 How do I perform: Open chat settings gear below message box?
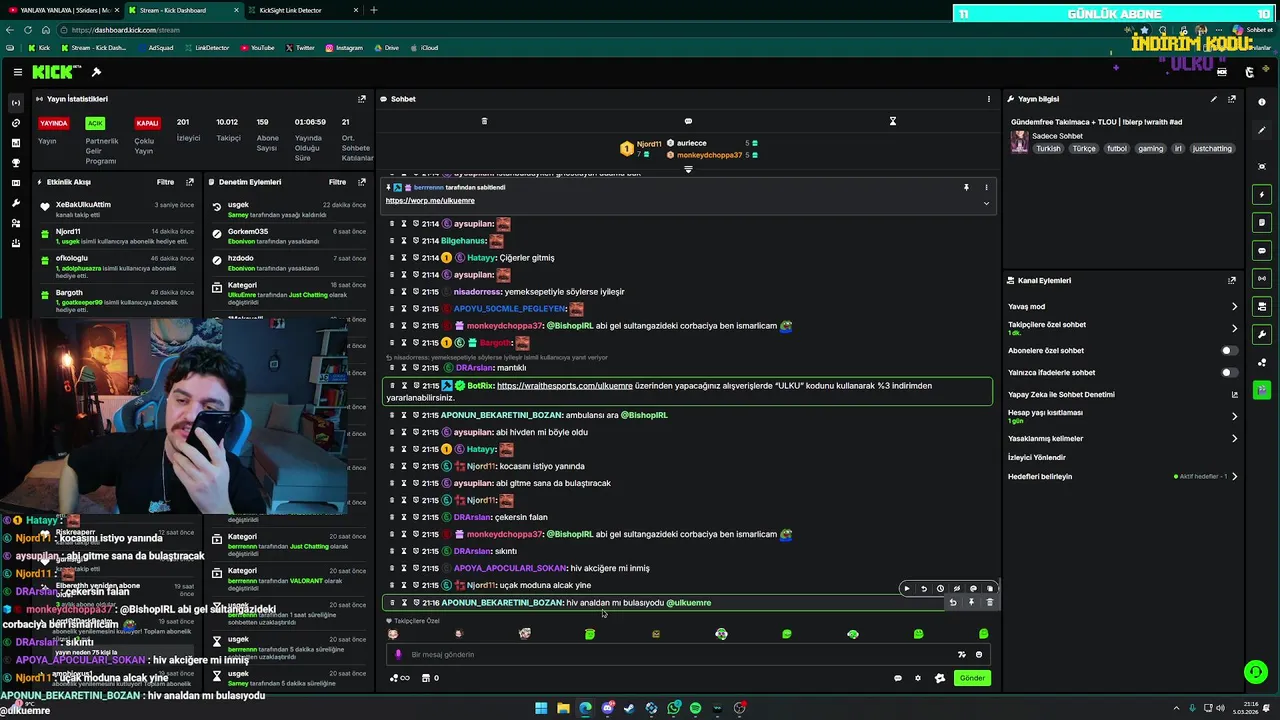point(918,678)
